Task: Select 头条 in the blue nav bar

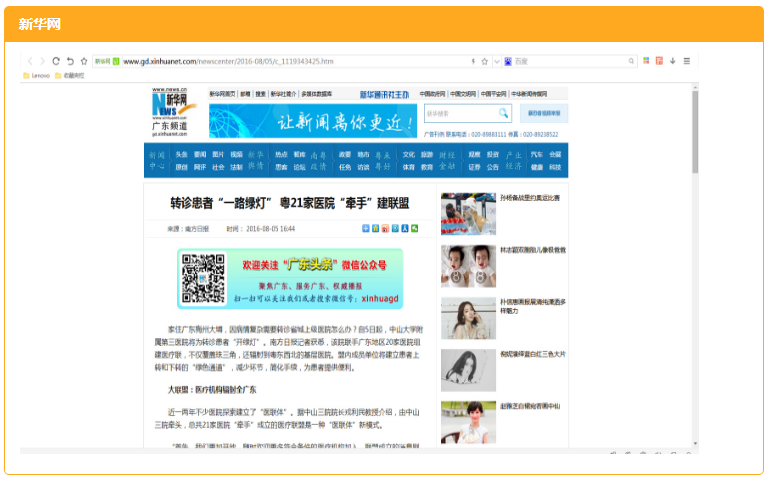Action: pyautogui.click(x=182, y=154)
